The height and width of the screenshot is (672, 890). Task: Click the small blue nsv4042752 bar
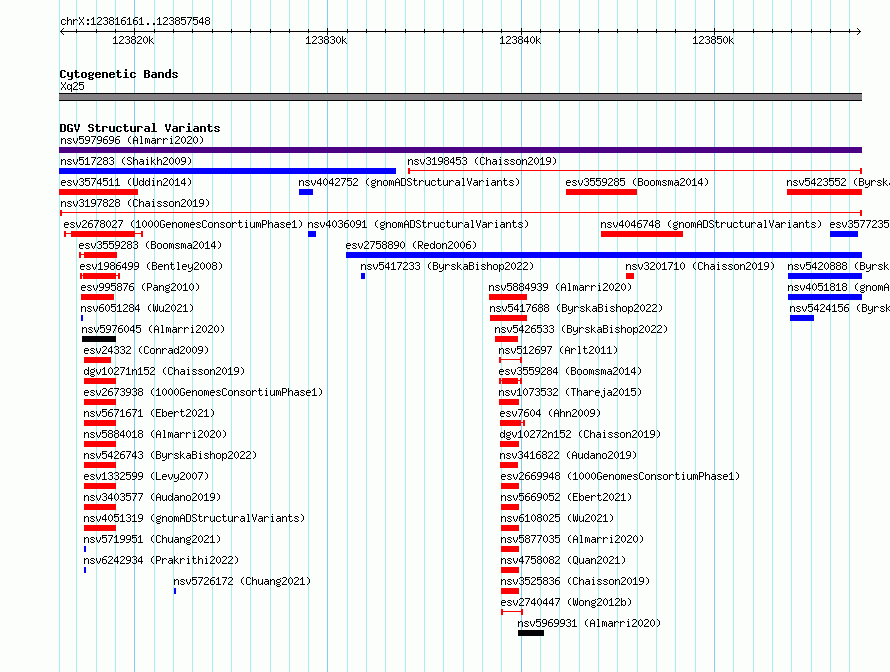306,192
